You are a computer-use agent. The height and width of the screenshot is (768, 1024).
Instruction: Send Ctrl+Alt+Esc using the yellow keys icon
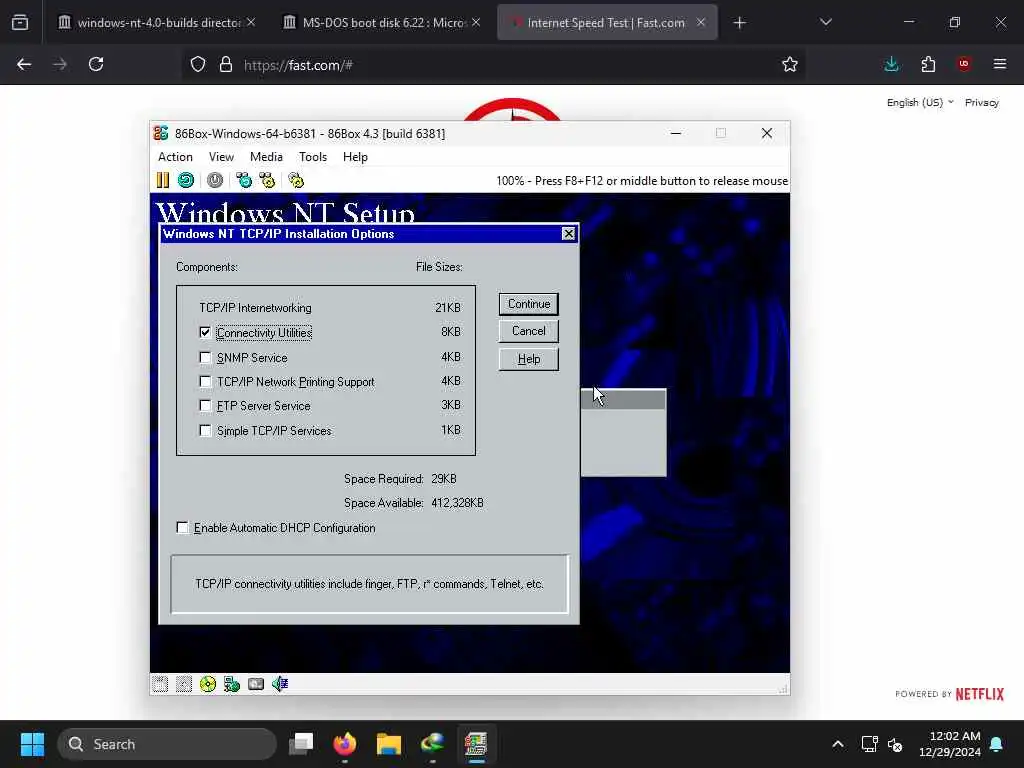(267, 180)
